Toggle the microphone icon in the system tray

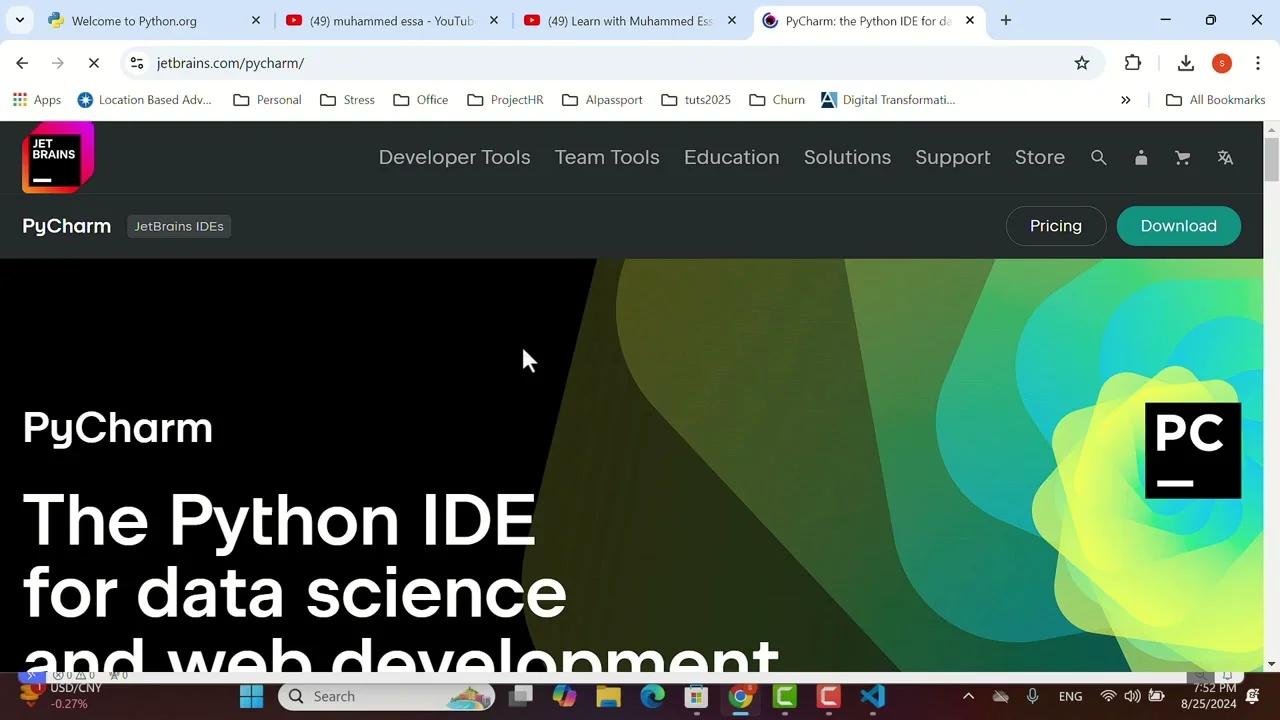click(1032, 696)
